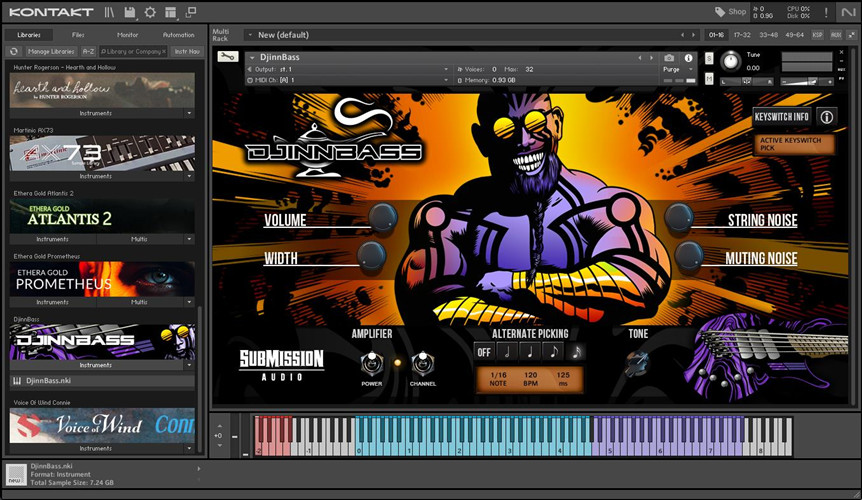Open Voice of Wind Connie Instruments
Screen dimensions: 862x500
96,448
